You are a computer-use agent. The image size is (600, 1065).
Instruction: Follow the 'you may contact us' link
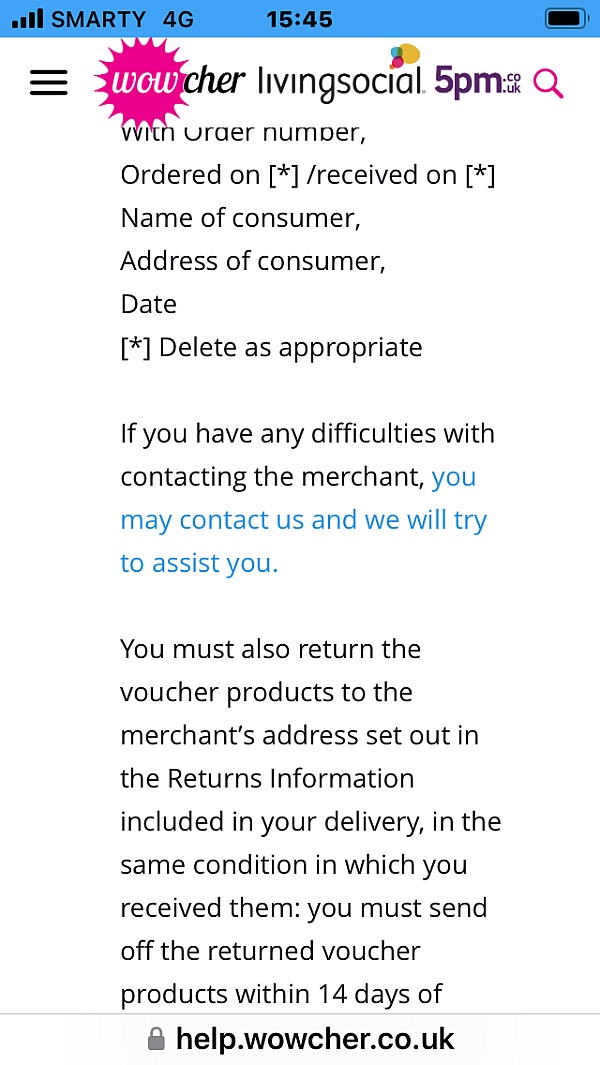coord(304,520)
